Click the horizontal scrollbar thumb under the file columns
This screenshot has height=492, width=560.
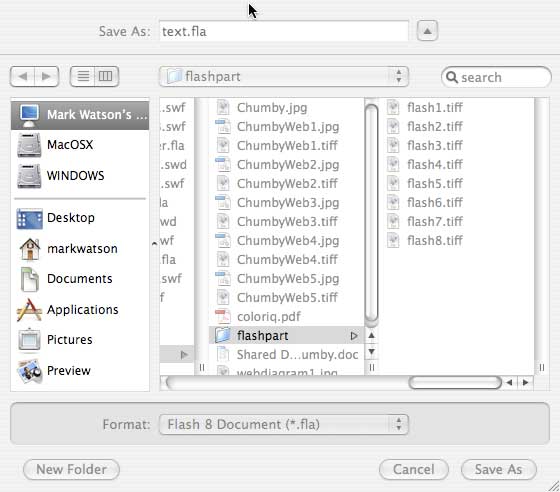tap(455, 383)
